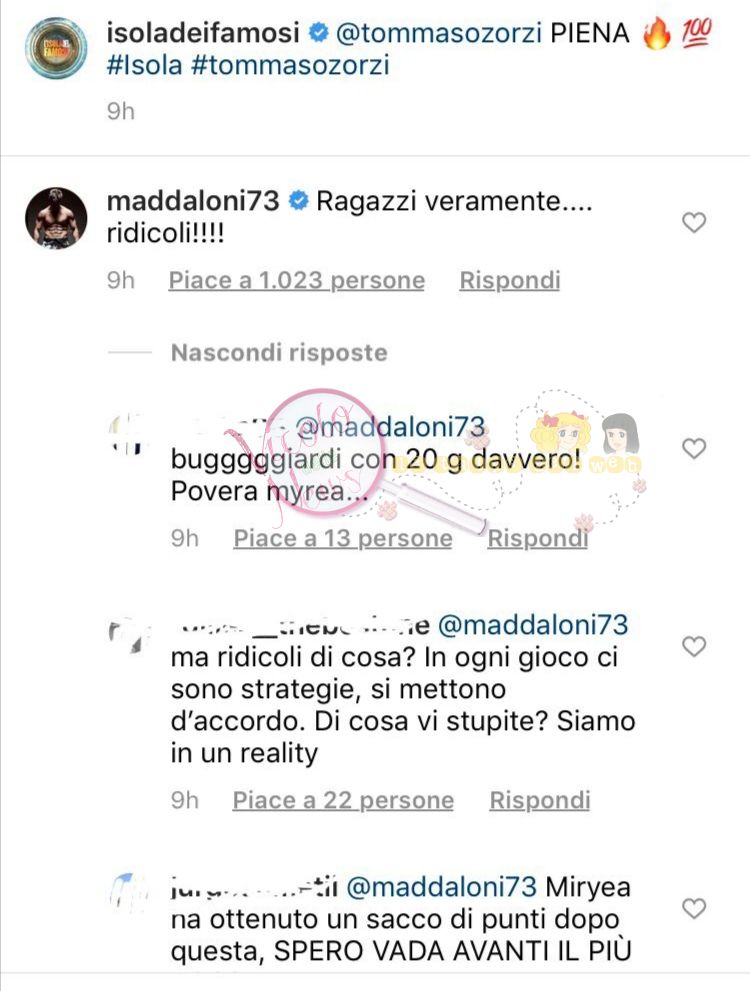This screenshot has height=991, width=750.
Task: Open the @tommasozorzi mention in caption
Action: coord(439,33)
